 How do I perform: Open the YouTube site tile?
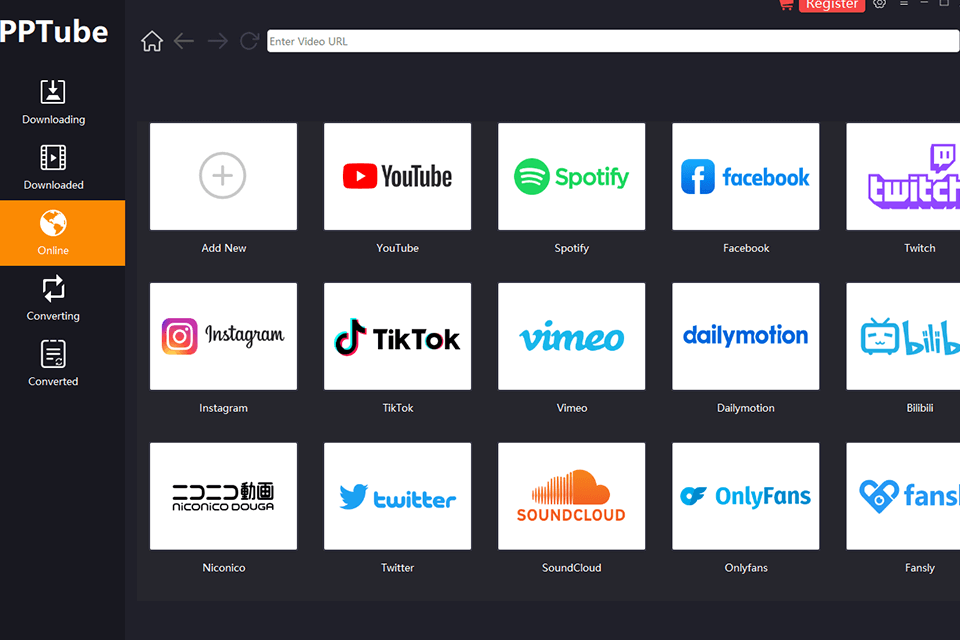(397, 176)
